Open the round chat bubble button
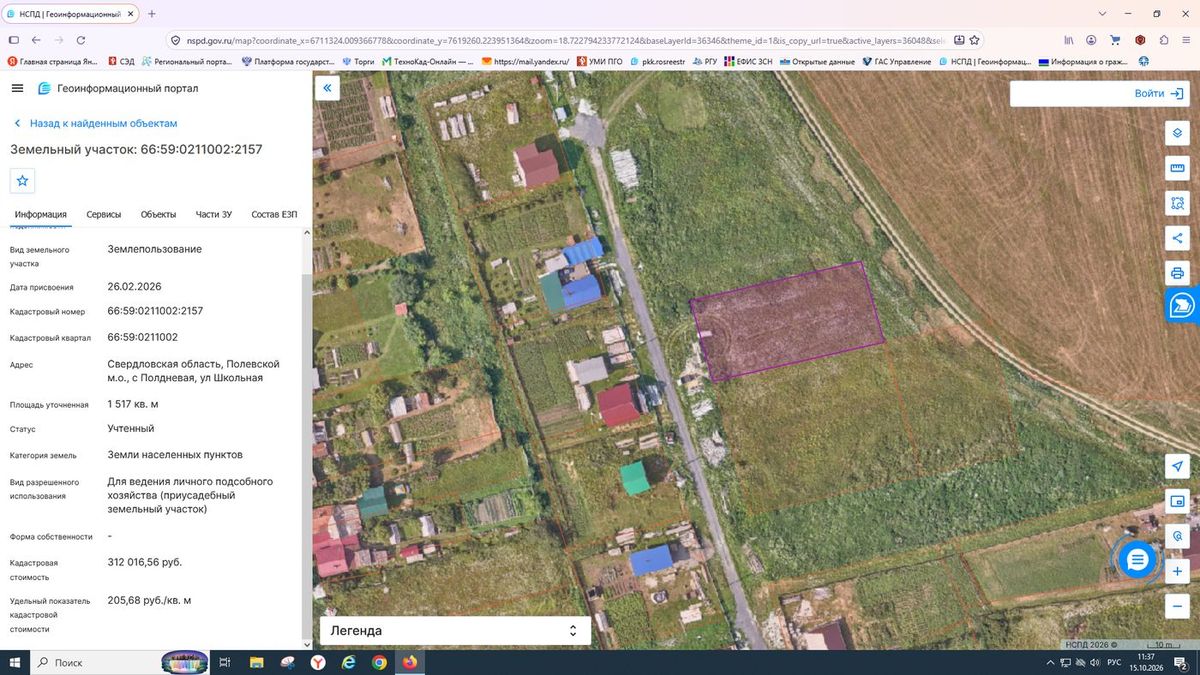This screenshot has height=675, width=1200. click(x=1136, y=560)
